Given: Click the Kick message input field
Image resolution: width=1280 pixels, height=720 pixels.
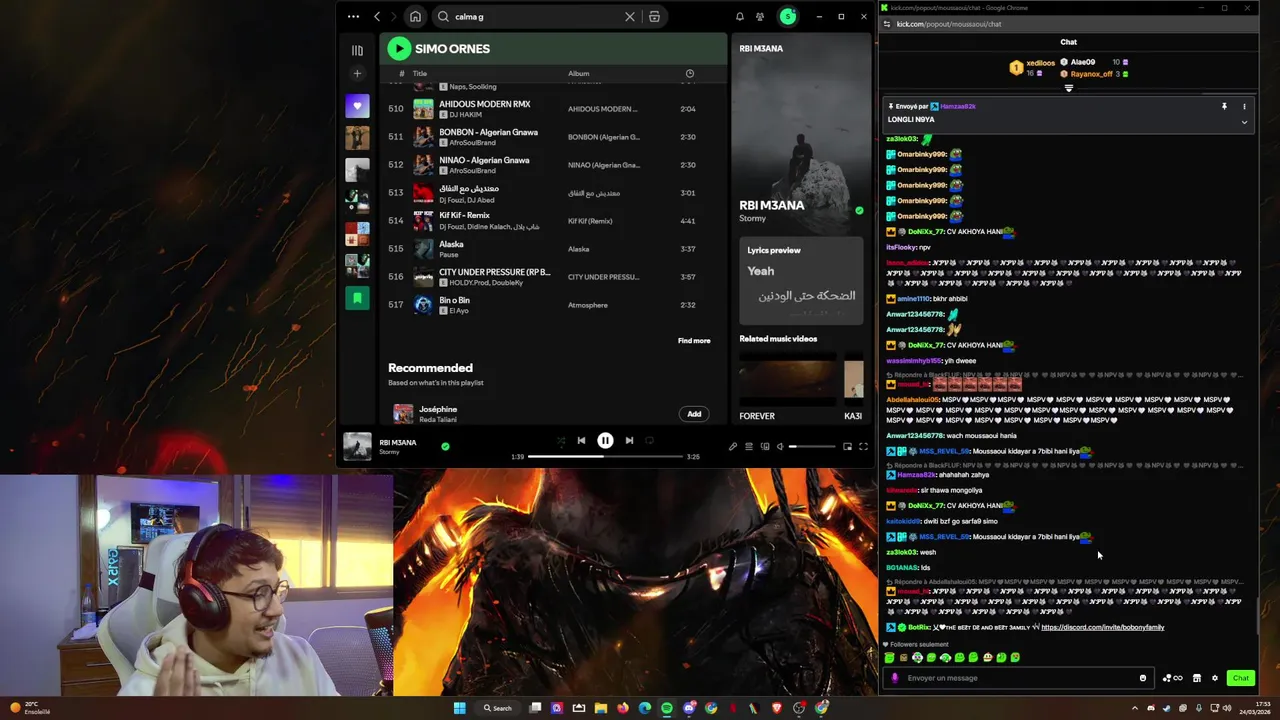Looking at the screenshot, I should click(1018, 678).
